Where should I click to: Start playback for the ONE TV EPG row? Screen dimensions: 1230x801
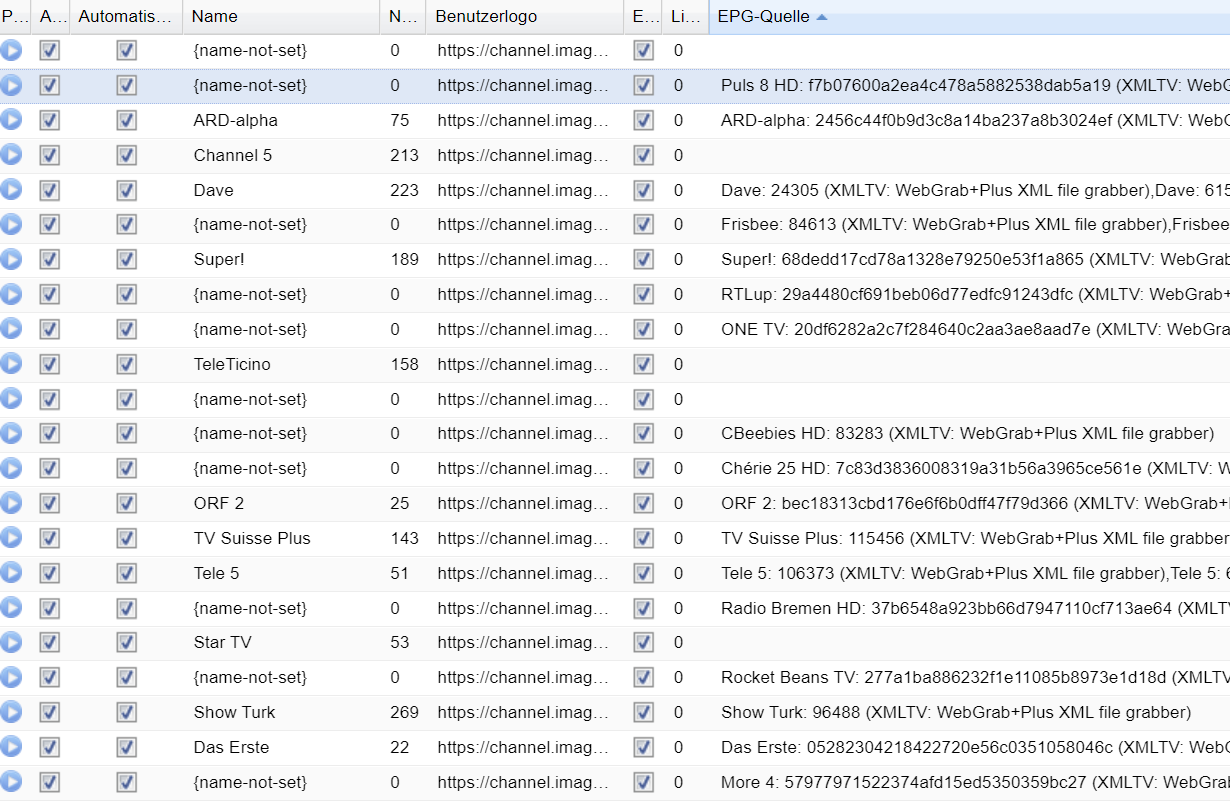[x=11, y=329]
